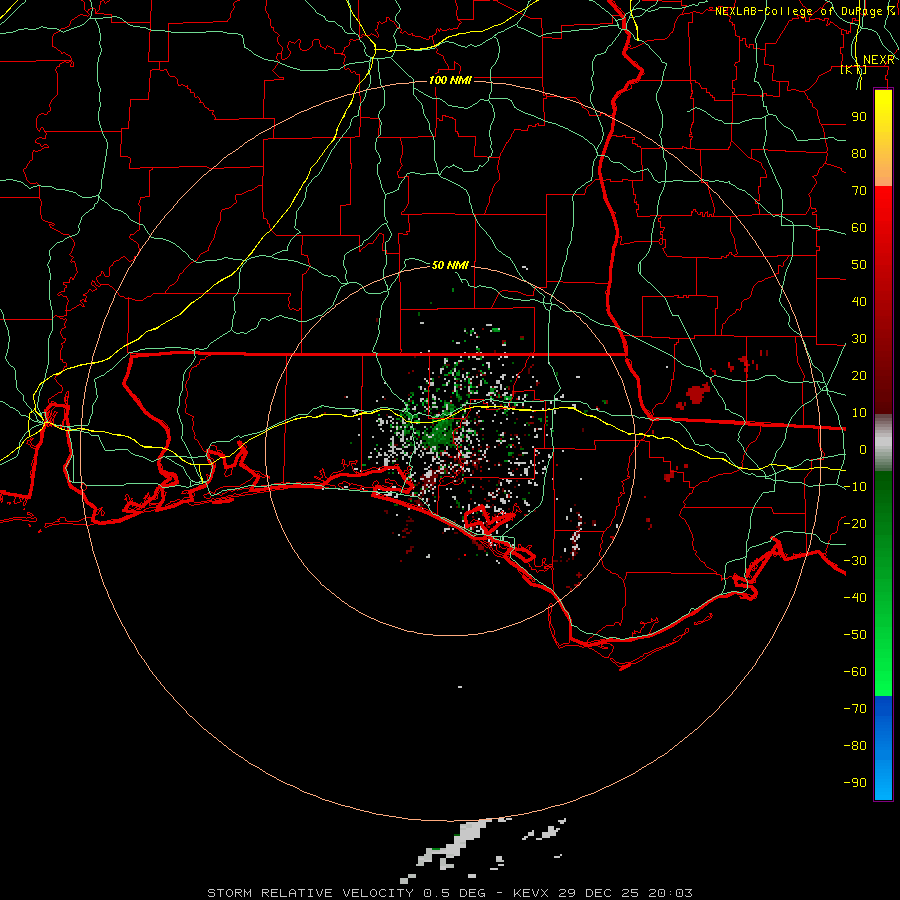The height and width of the screenshot is (900, 900).
Task: Pick the gray zero-velocity segment of color bar
Action: pos(883,443)
